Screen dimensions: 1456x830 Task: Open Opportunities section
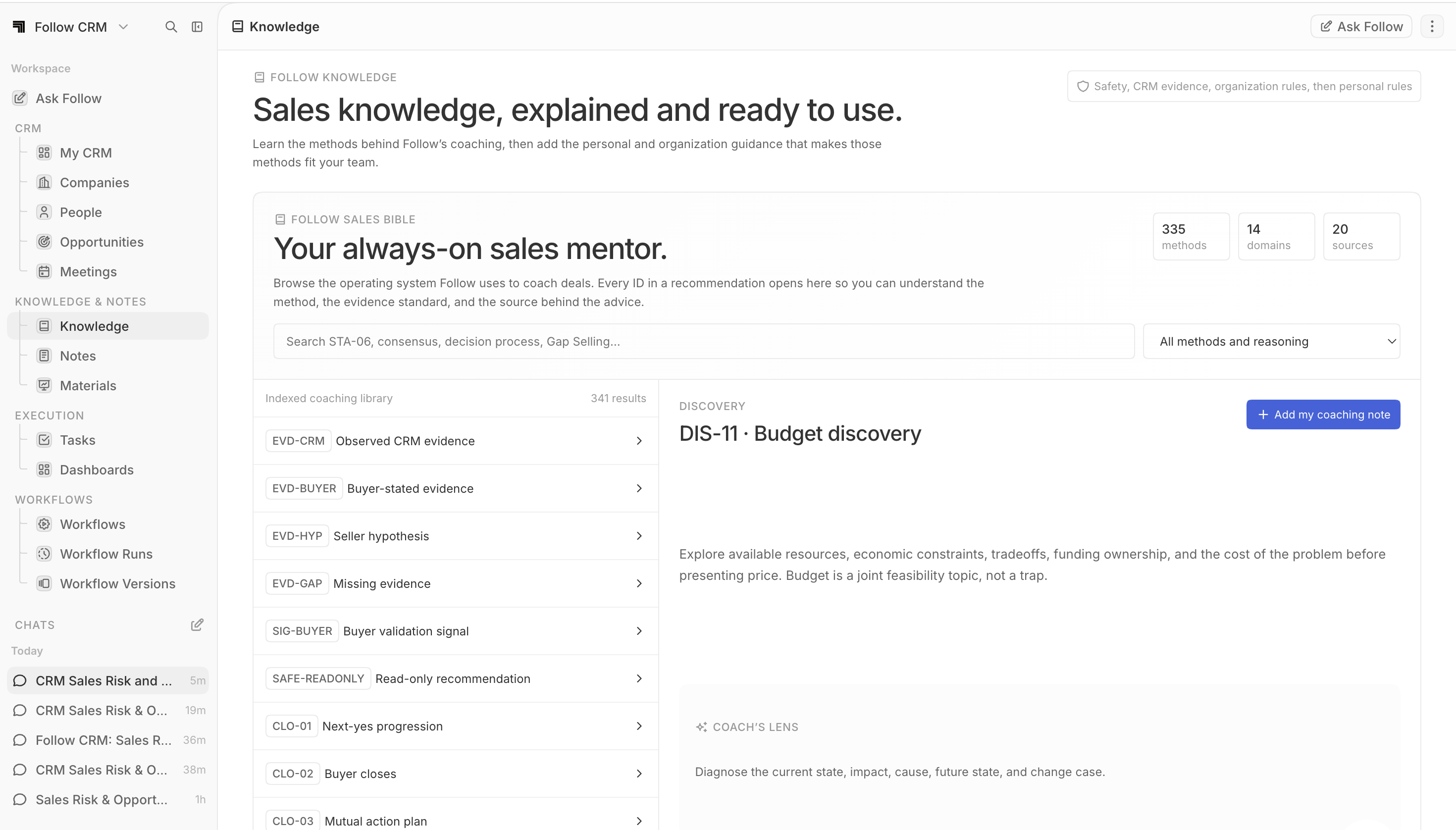108,242
